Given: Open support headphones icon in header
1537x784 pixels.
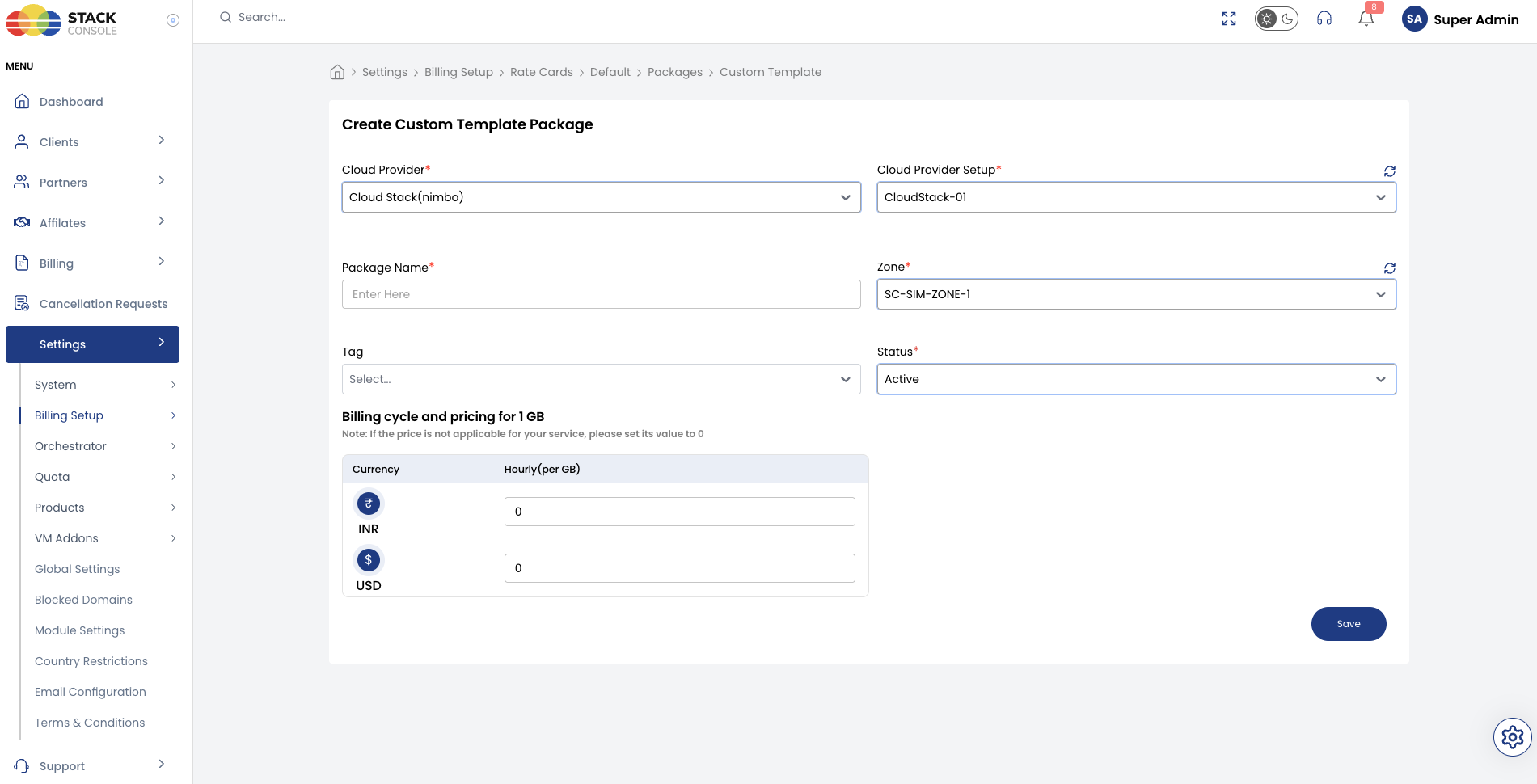Looking at the screenshot, I should pos(1324,19).
